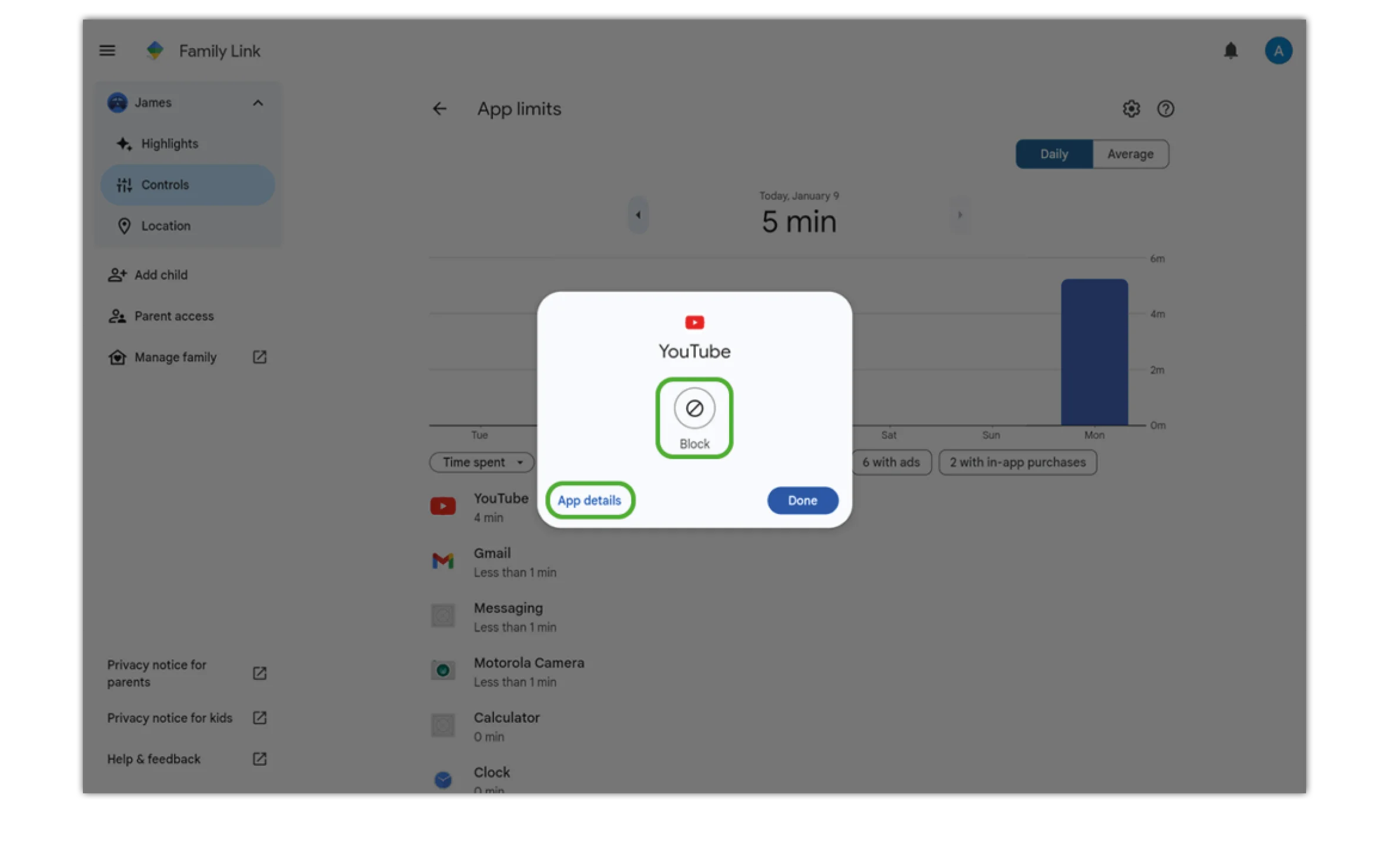Viewport: 1389px width, 868px height.
Task: Click the YouTube app icon in dialog
Action: coord(693,322)
